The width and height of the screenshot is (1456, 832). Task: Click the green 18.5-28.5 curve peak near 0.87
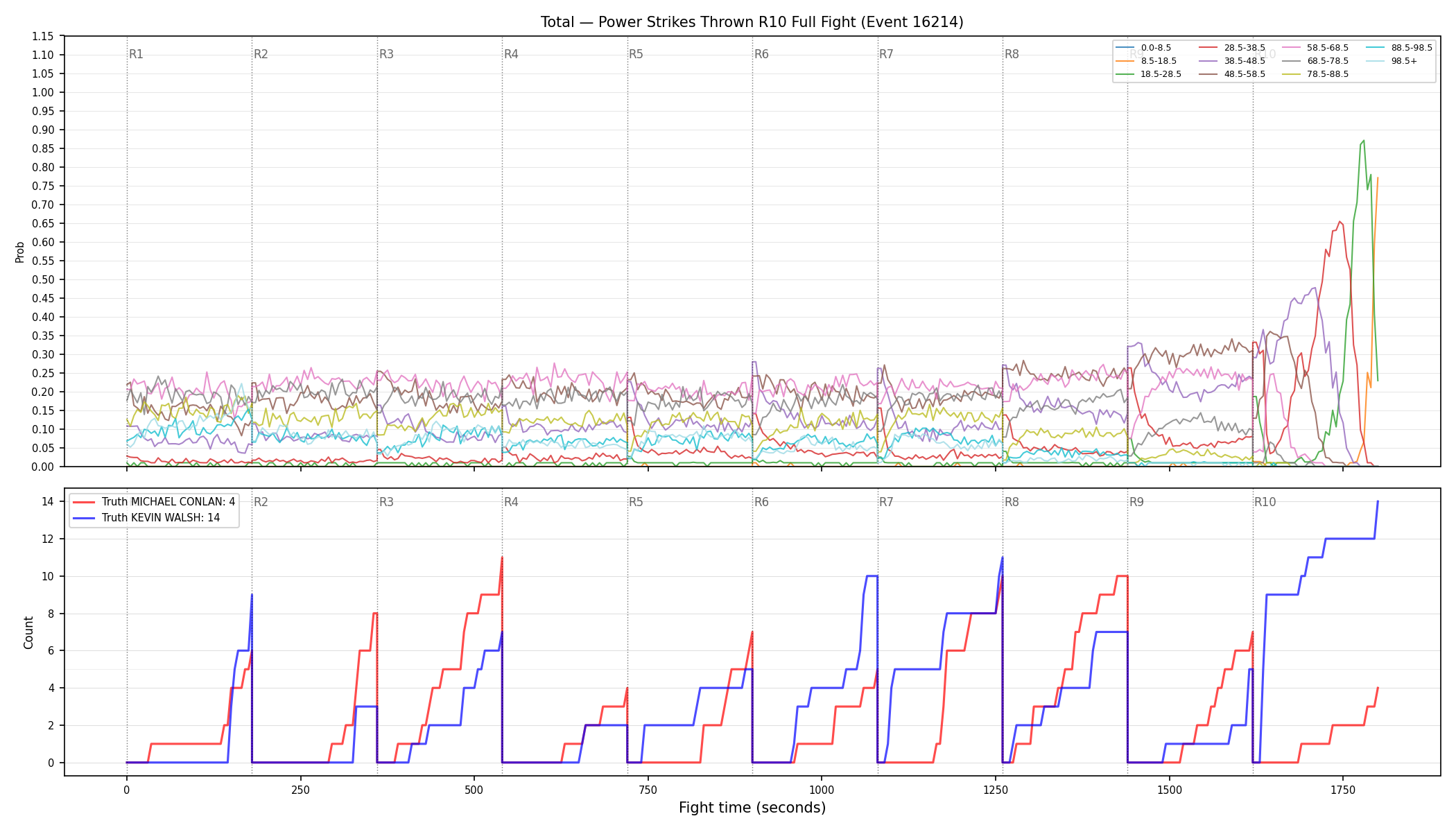click(x=1364, y=141)
